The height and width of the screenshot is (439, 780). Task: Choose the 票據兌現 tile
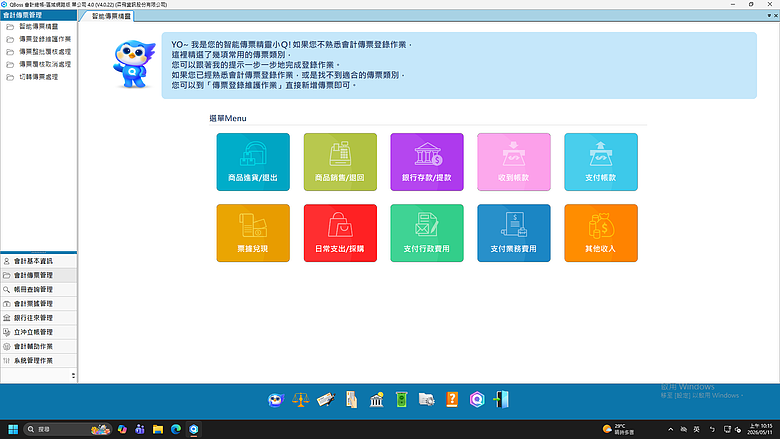coord(253,233)
